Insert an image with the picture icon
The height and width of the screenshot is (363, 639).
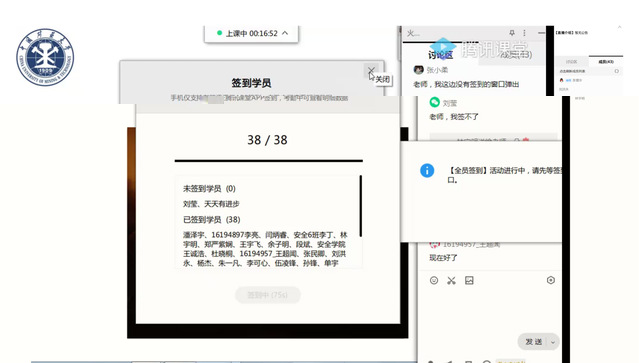click(469, 280)
